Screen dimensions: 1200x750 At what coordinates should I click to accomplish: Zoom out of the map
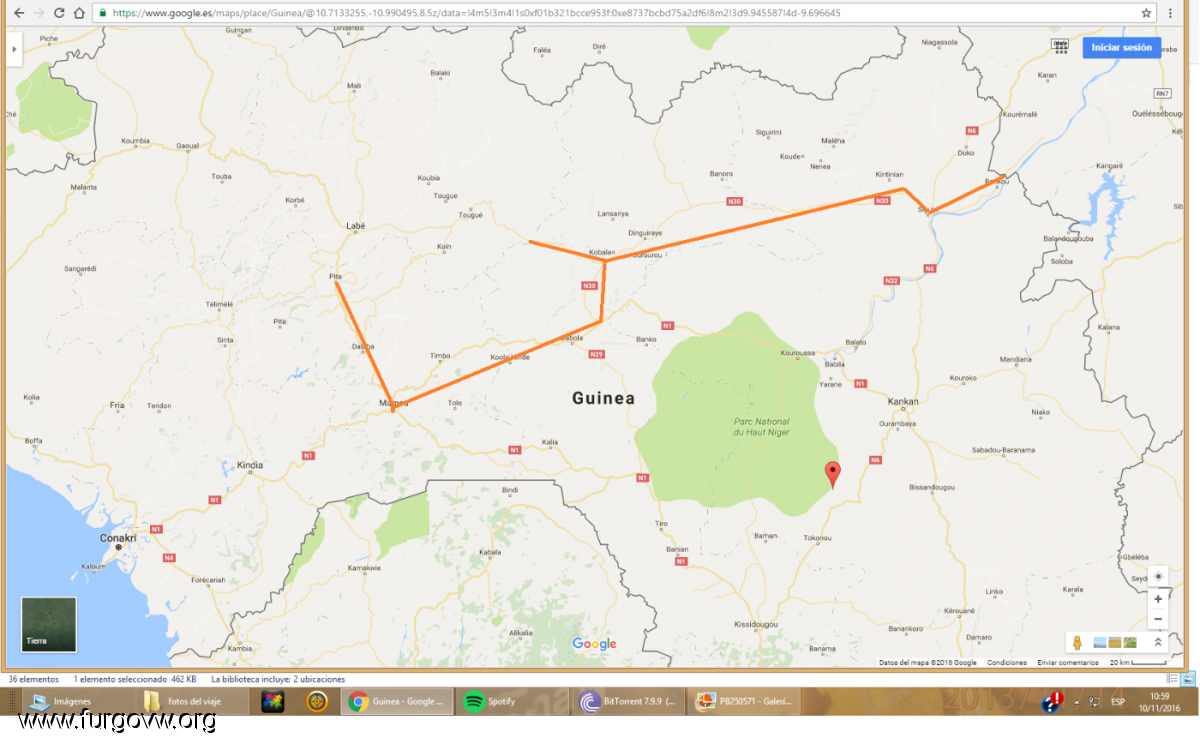pyautogui.click(x=1158, y=620)
